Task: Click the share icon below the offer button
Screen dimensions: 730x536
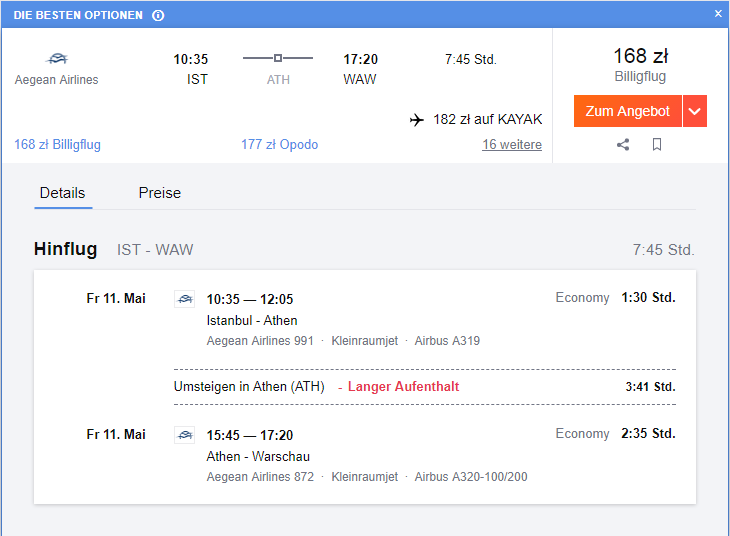Action: click(x=623, y=144)
